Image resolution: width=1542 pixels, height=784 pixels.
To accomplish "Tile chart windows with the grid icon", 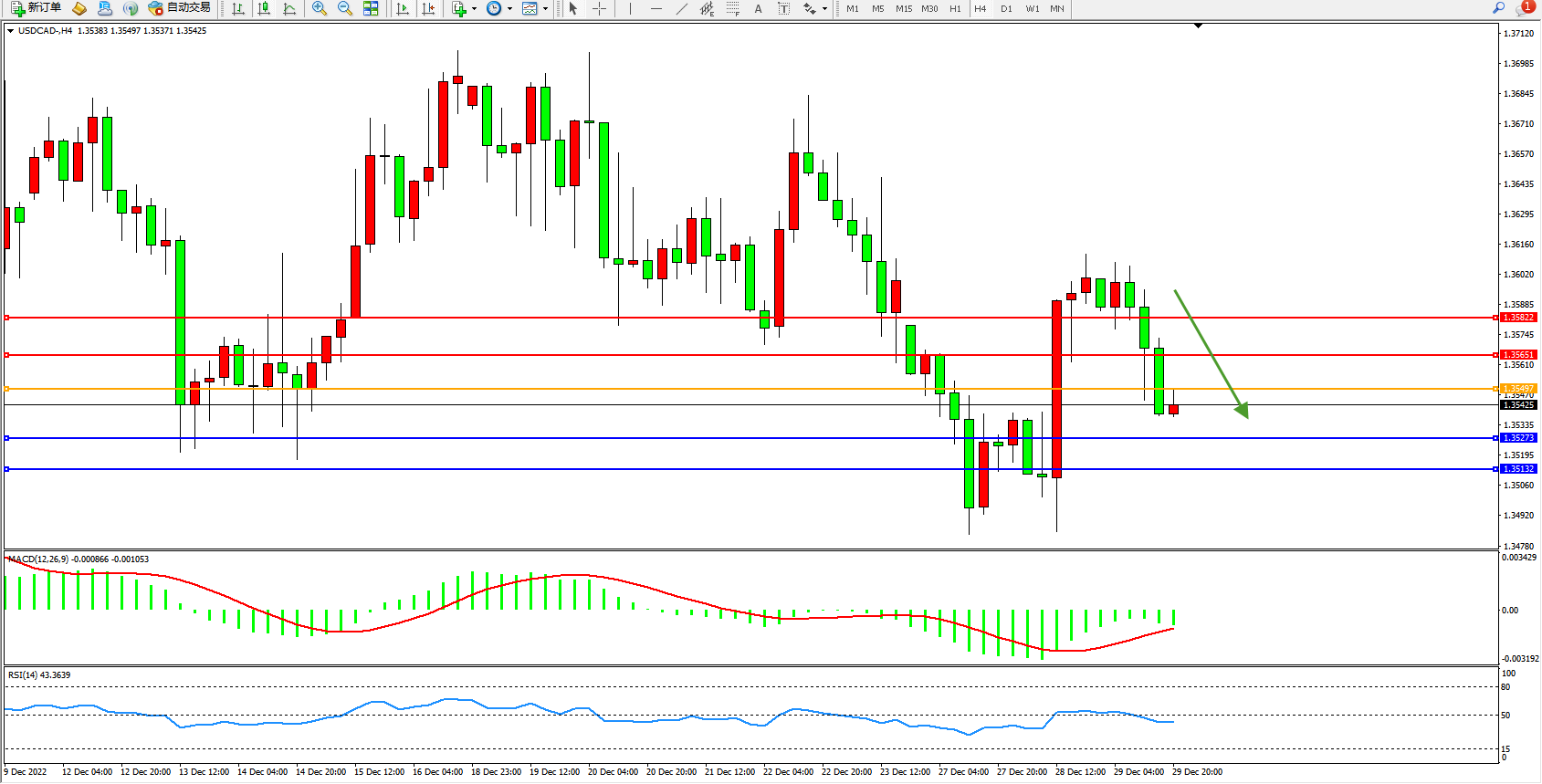I will pyautogui.click(x=371, y=8).
